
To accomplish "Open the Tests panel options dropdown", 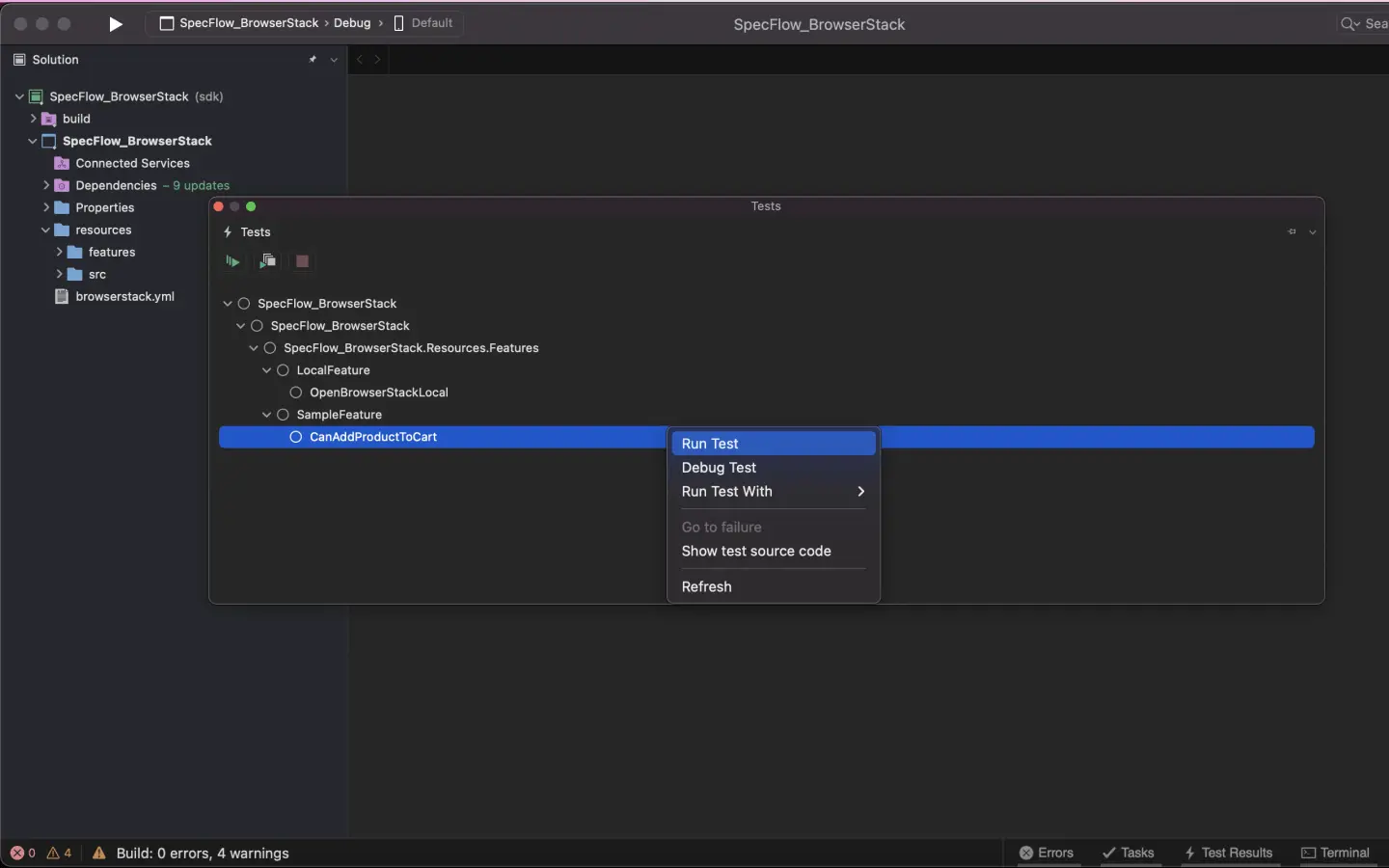I will click(x=1313, y=232).
